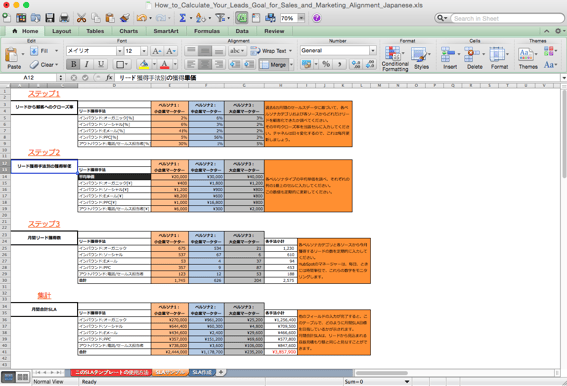Open the cell Styles gallery
The image size is (567, 386).
[x=422, y=58]
